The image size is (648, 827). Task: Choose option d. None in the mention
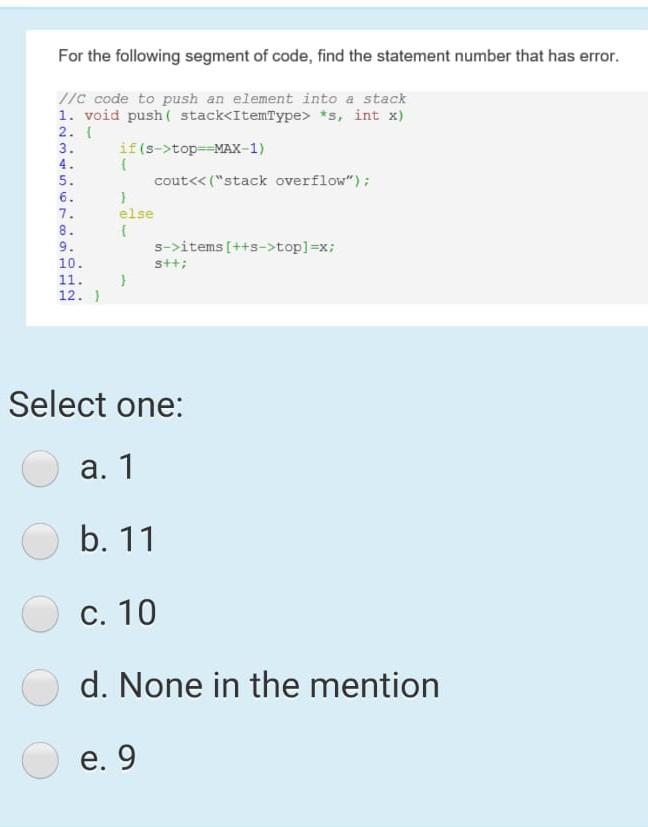click(40, 685)
